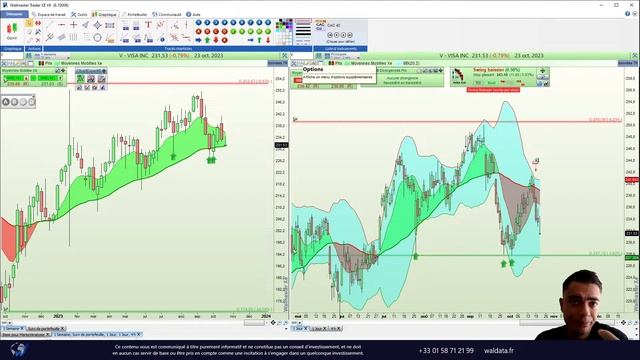Click the crossed tools icon in Actions
The image size is (640, 360).
point(38,31)
